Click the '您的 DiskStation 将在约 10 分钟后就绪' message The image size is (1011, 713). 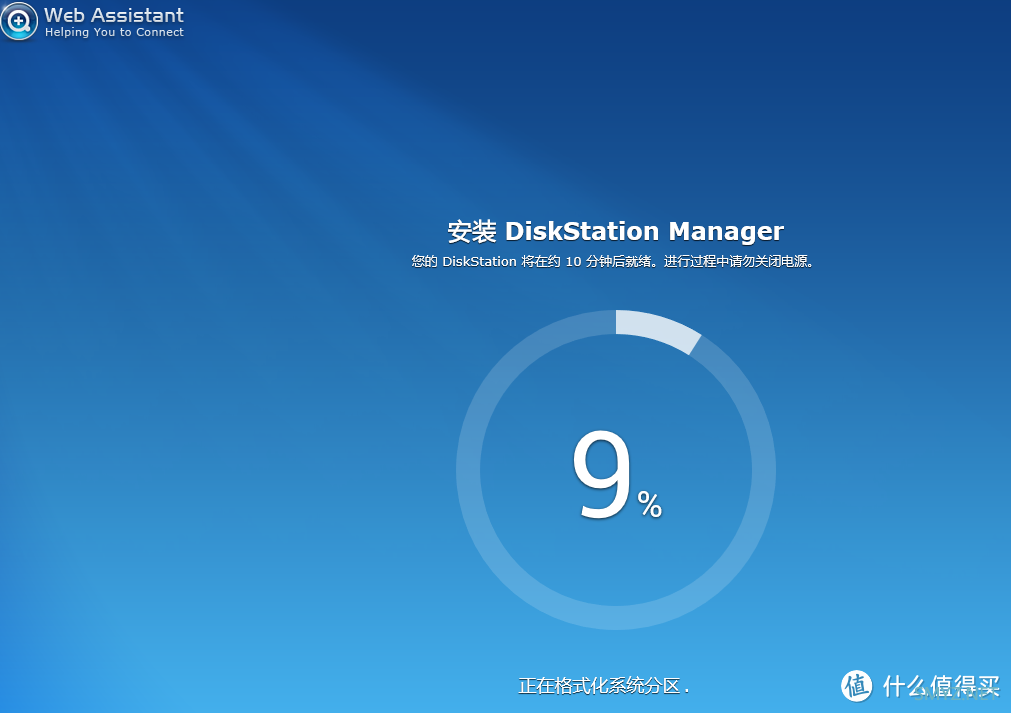click(535, 261)
